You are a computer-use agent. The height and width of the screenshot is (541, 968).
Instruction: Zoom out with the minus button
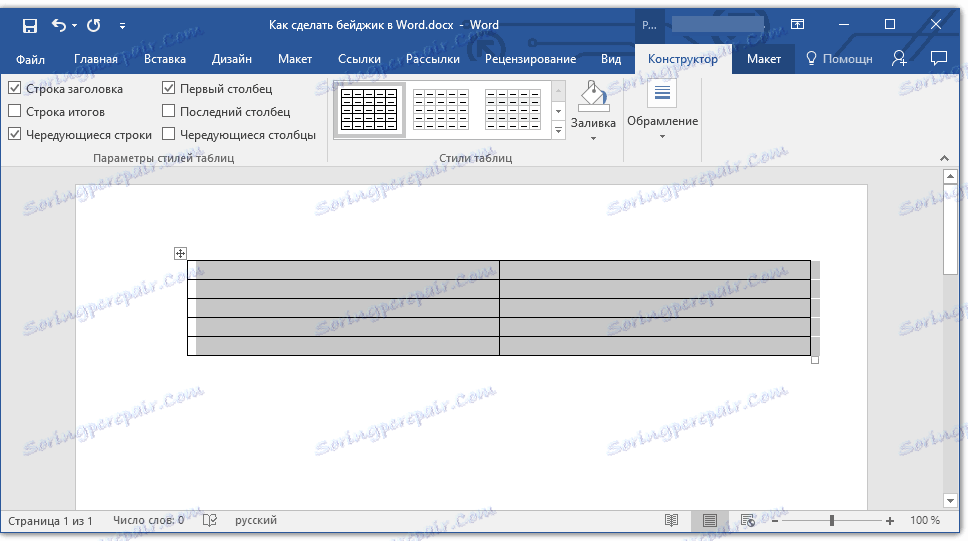pyautogui.click(x=775, y=521)
